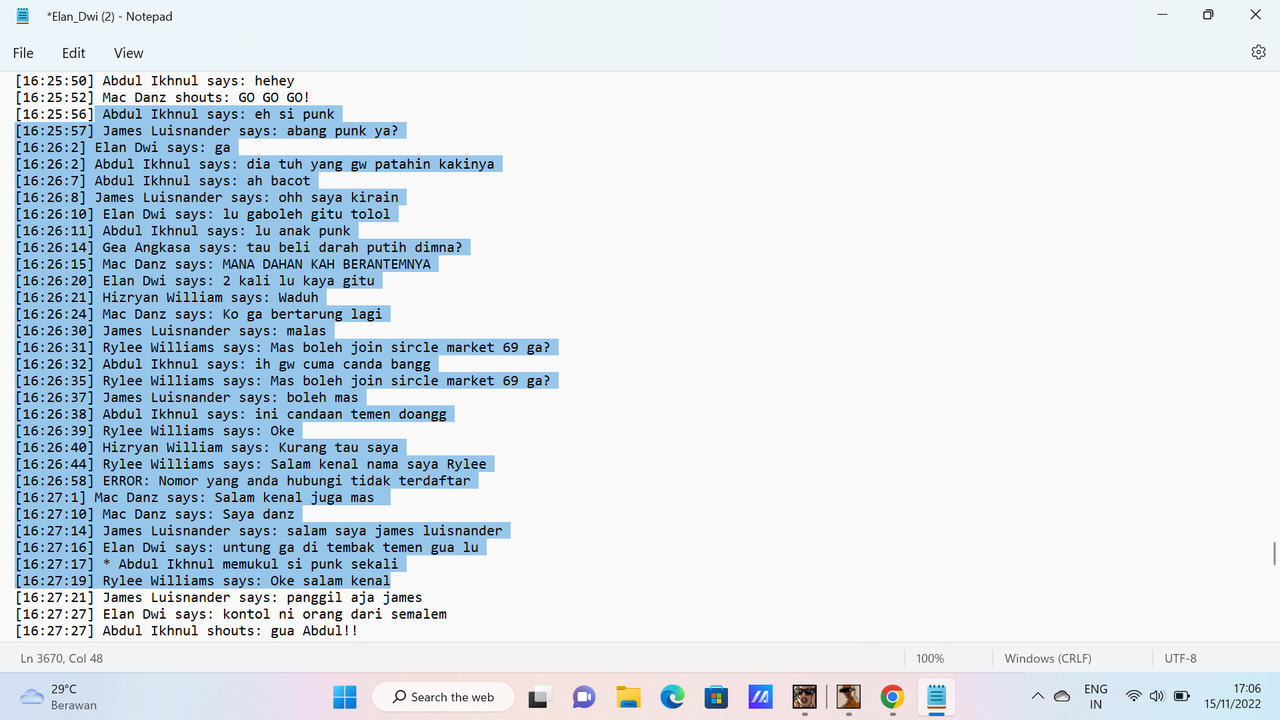Click the line 'Abdul Ikhnul says: eh si punk'
The height and width of the screenshot is (720, 1280).
click(x=175, y=114)
